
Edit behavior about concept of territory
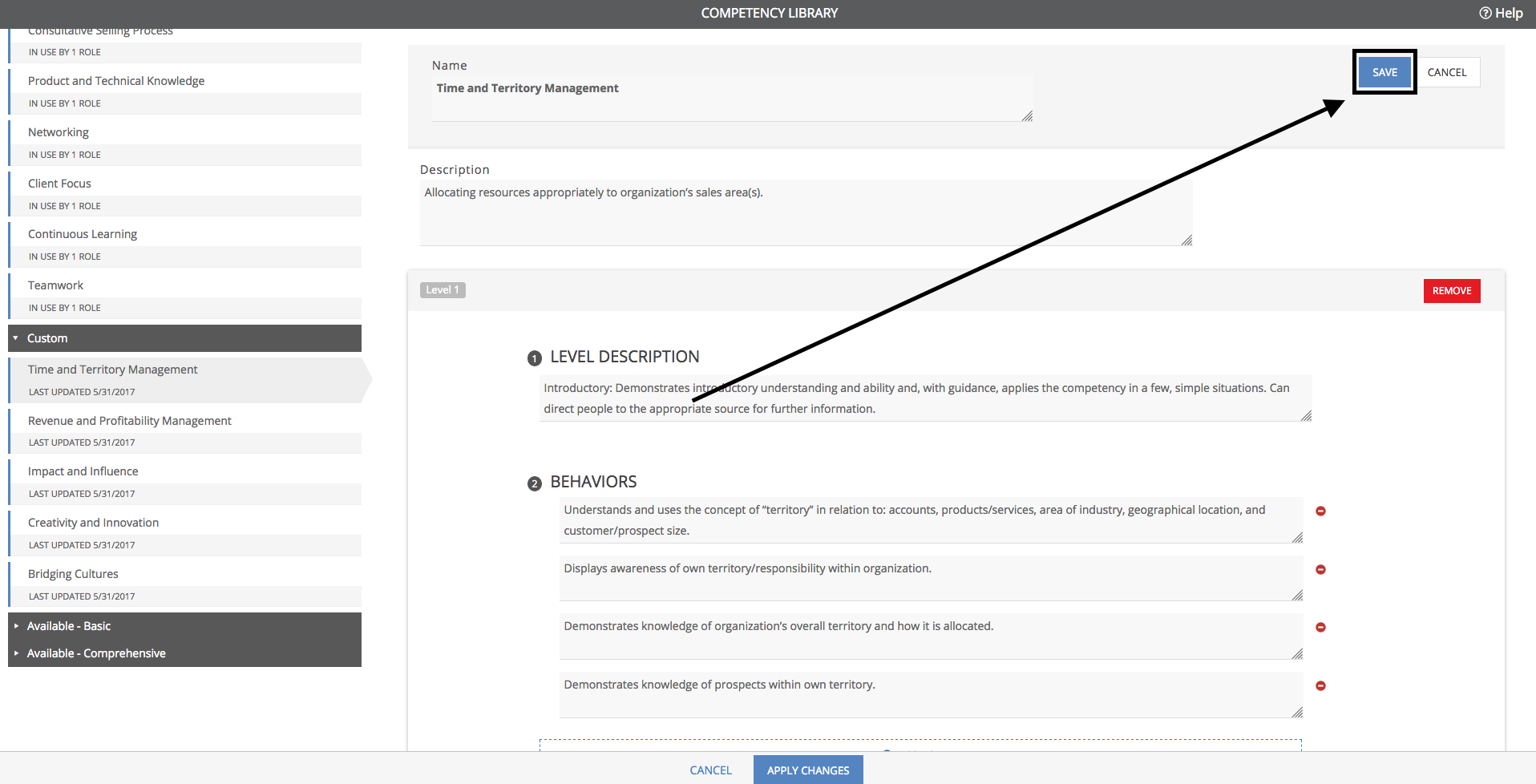coord(931,520)
